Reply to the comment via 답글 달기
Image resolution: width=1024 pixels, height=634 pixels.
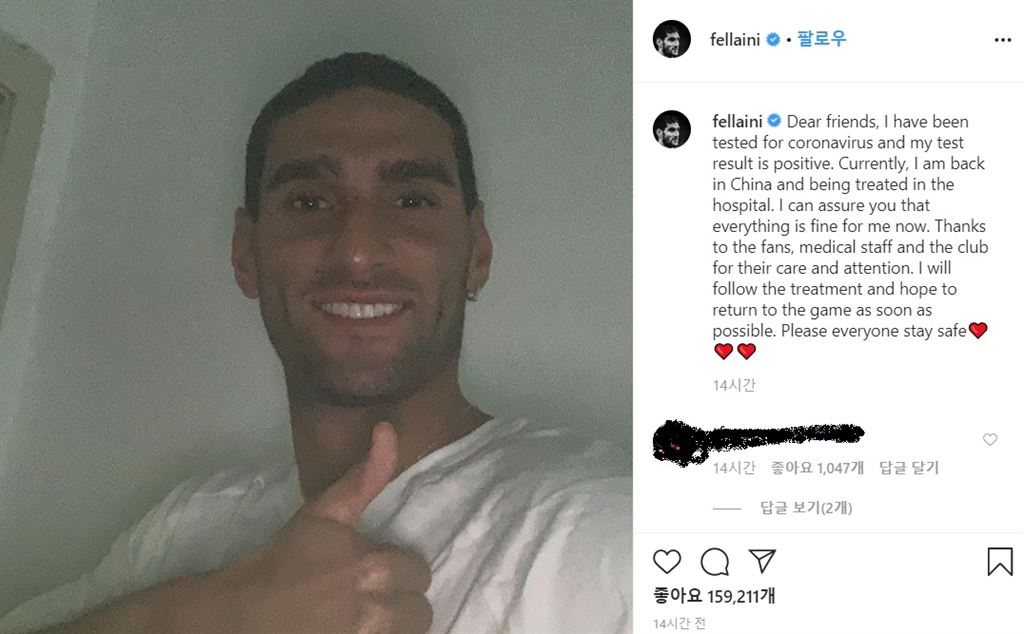[909, 468]
